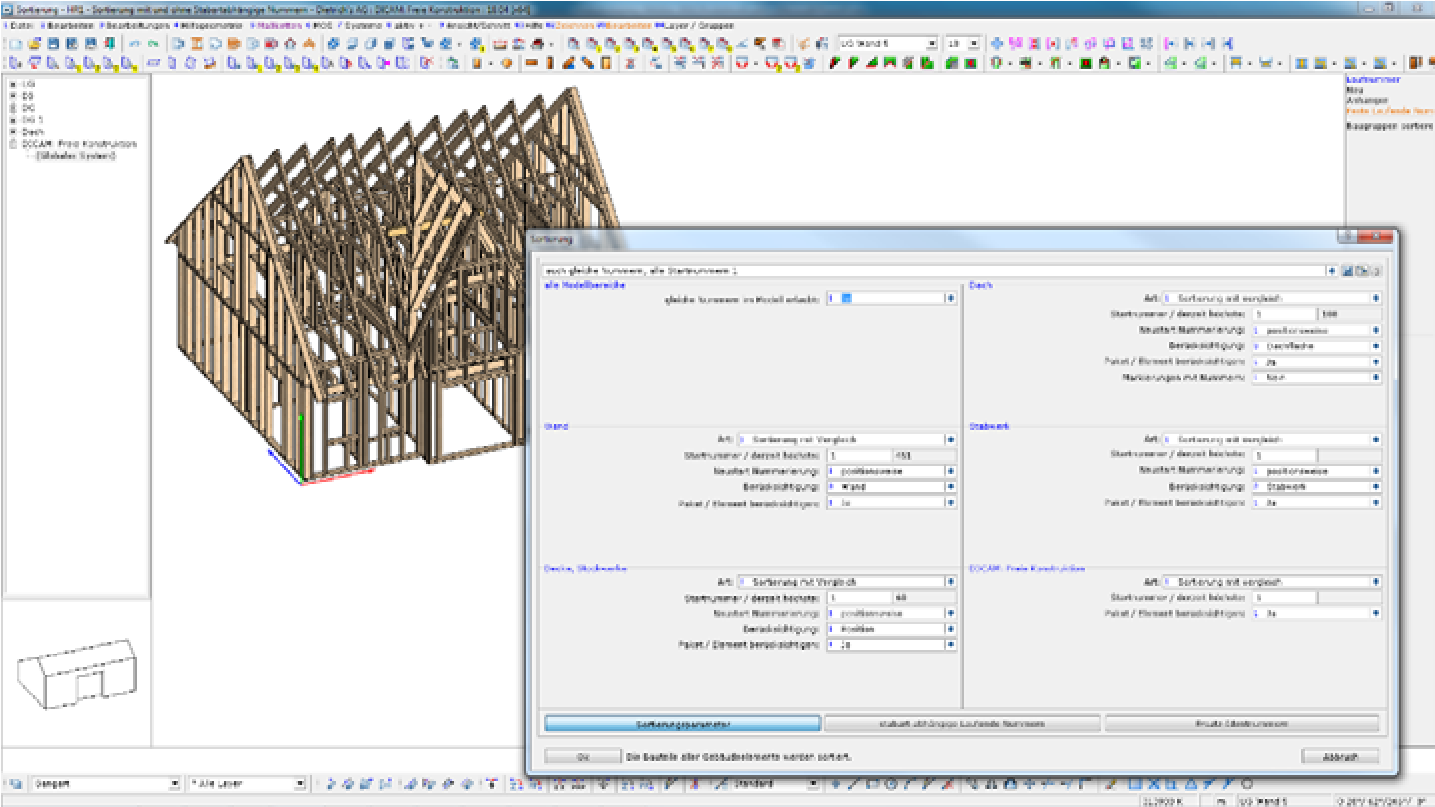Click the Undo arrow icon

coord(134,44)
